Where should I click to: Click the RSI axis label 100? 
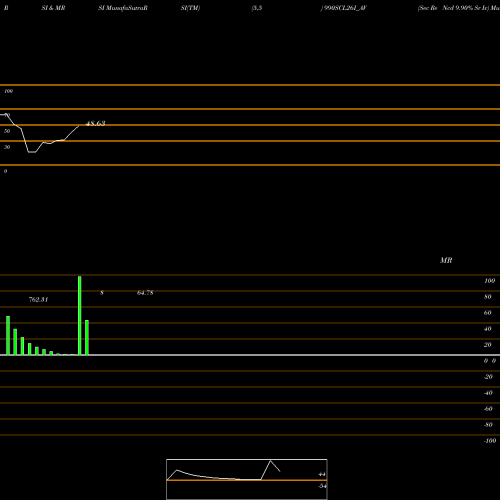pyautogui.click(x=8, y=91)
